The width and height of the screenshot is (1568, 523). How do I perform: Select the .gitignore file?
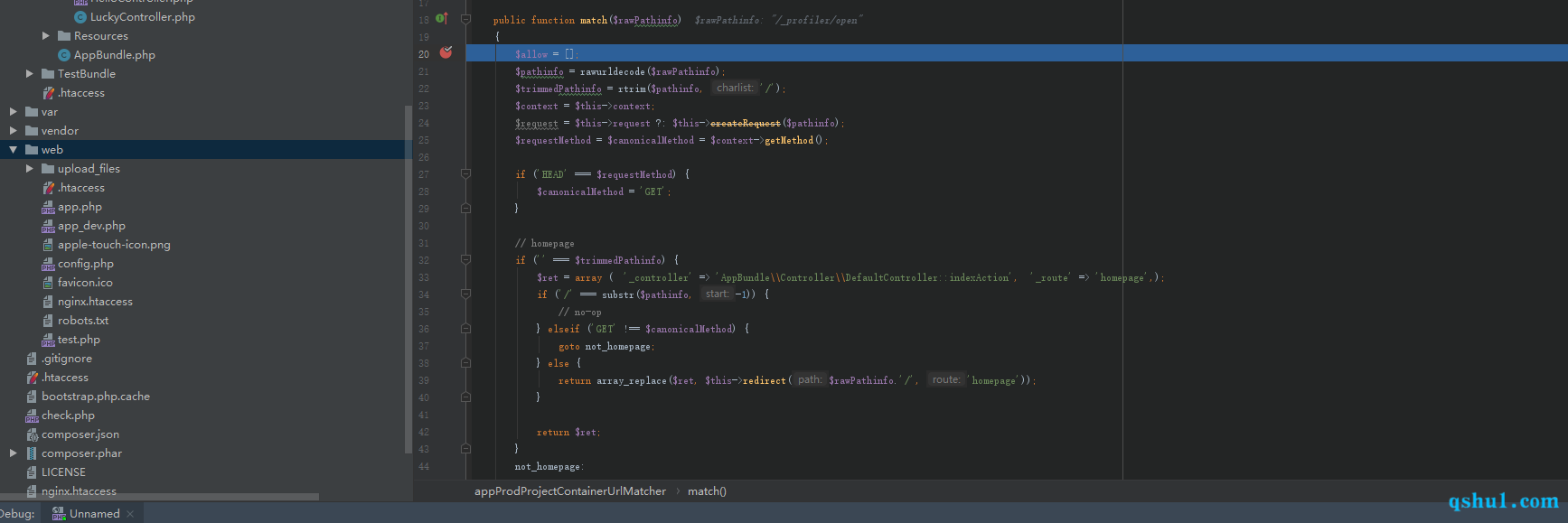point(67,359)
